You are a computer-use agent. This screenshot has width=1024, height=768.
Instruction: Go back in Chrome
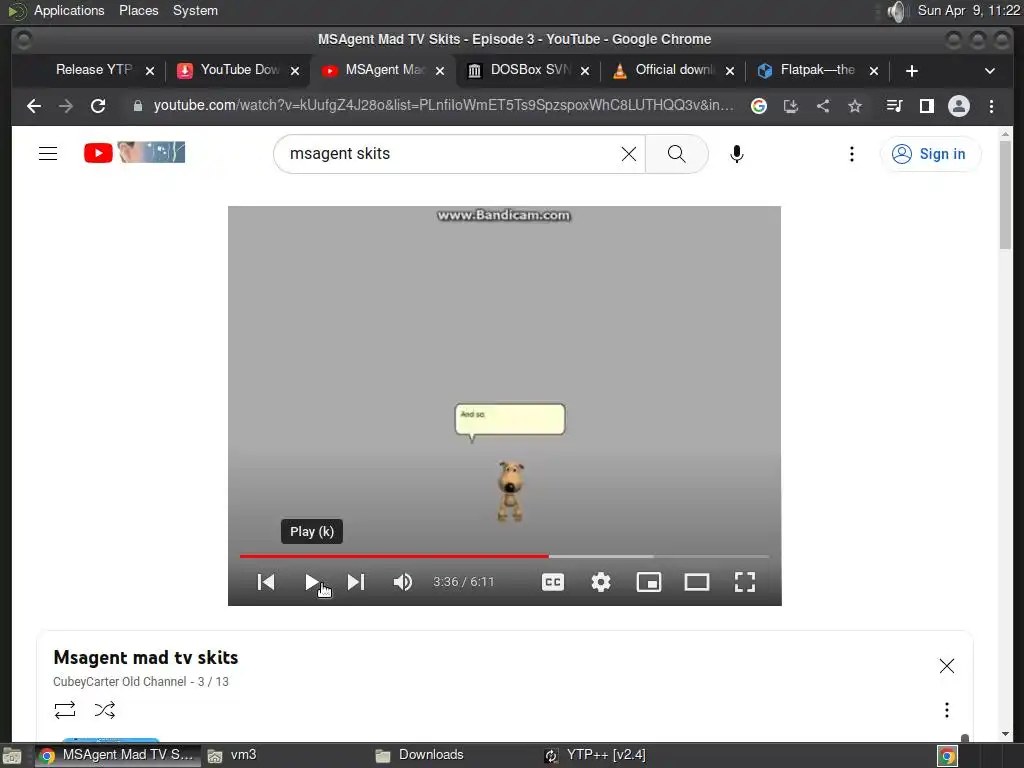point(34,106)
